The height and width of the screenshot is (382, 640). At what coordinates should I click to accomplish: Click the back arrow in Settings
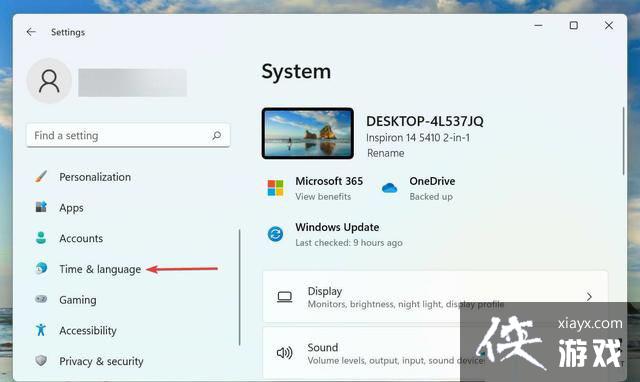coord(31,32)
